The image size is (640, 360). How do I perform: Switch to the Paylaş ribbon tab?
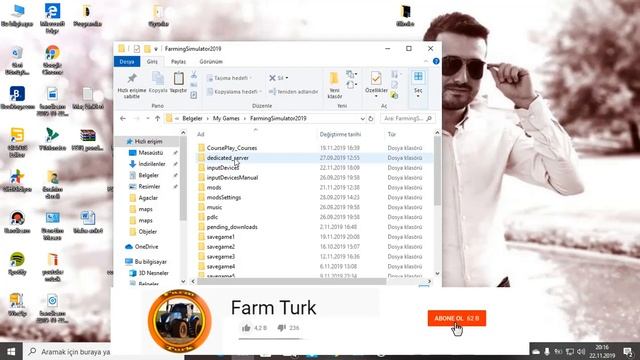point(178,62)
